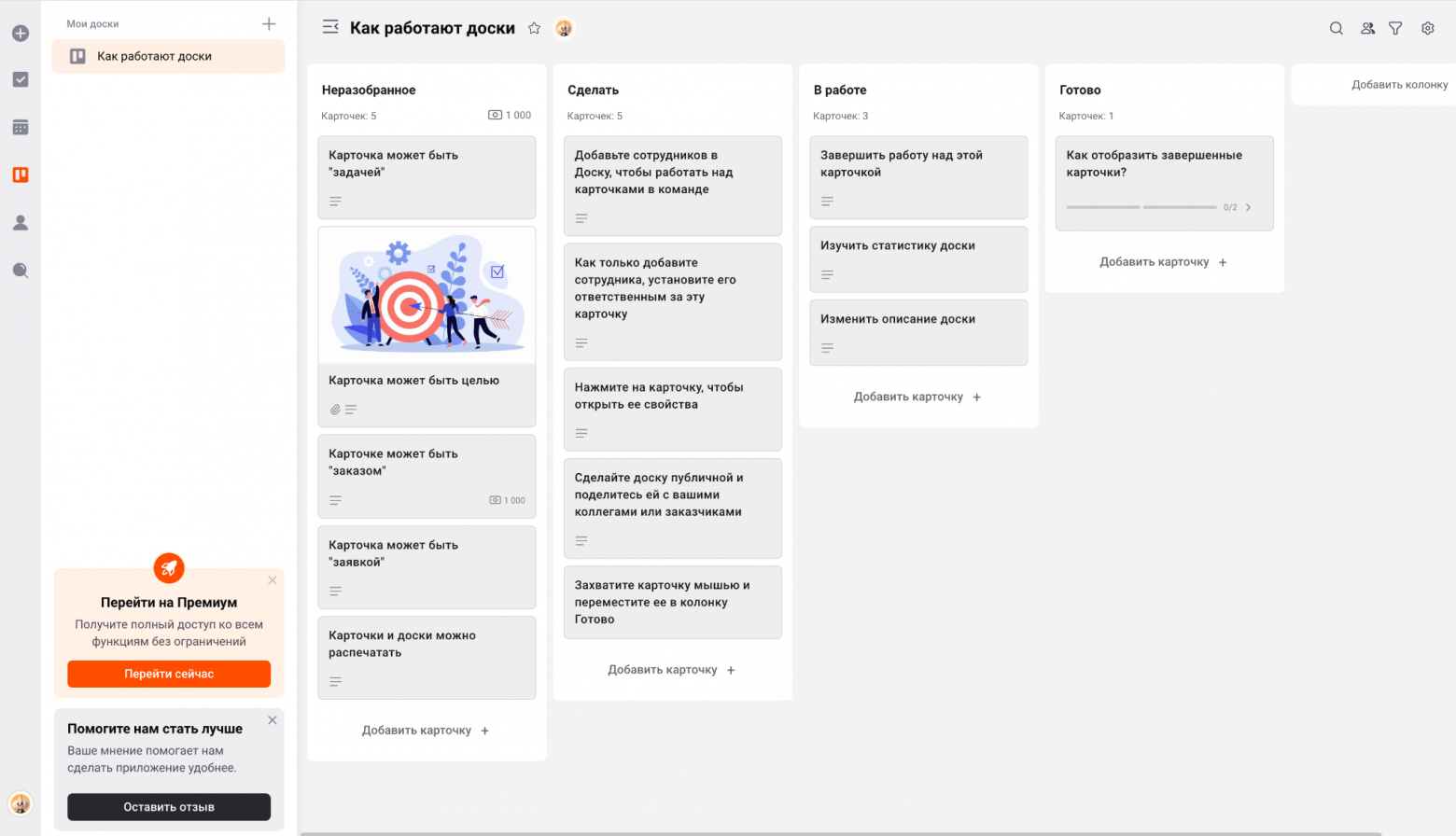The height and width of the screenshot is (836, 1456).
Task: Collapse the boards side panel menu icon
Action: pos(330,27)
